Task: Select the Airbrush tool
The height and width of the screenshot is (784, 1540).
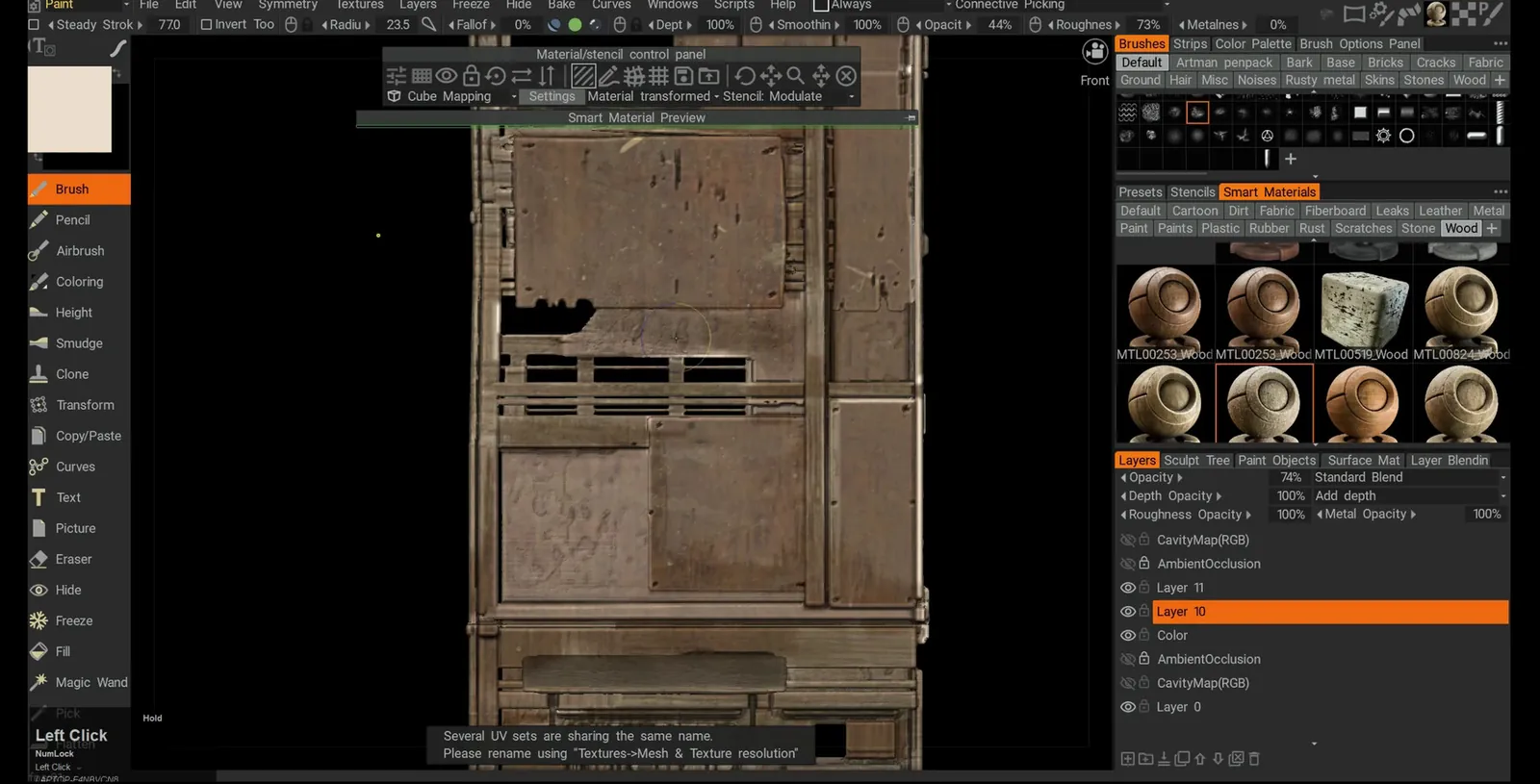Action: click(79, 251)
